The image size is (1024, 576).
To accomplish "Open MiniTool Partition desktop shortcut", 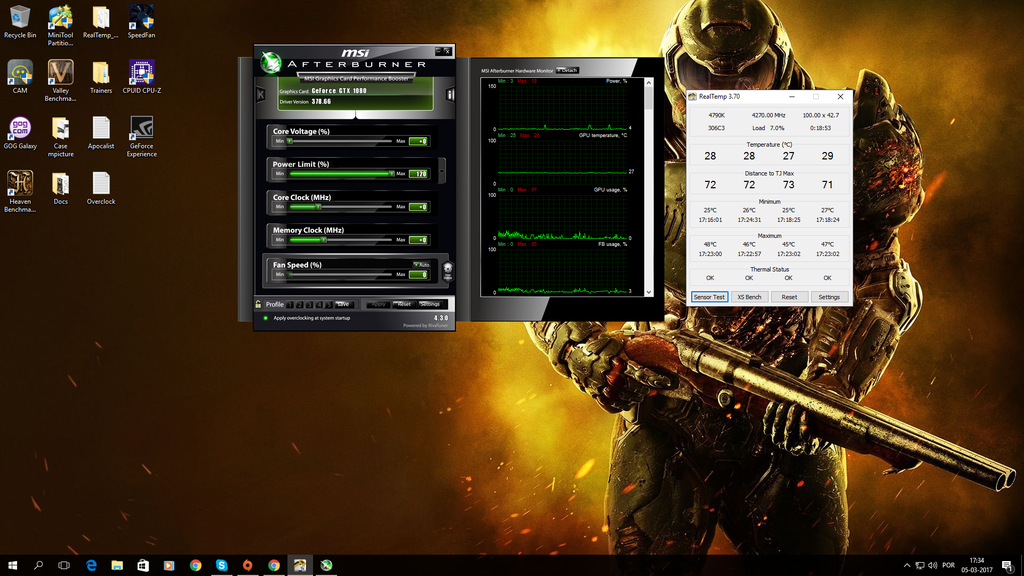I will tap(60, 26).
